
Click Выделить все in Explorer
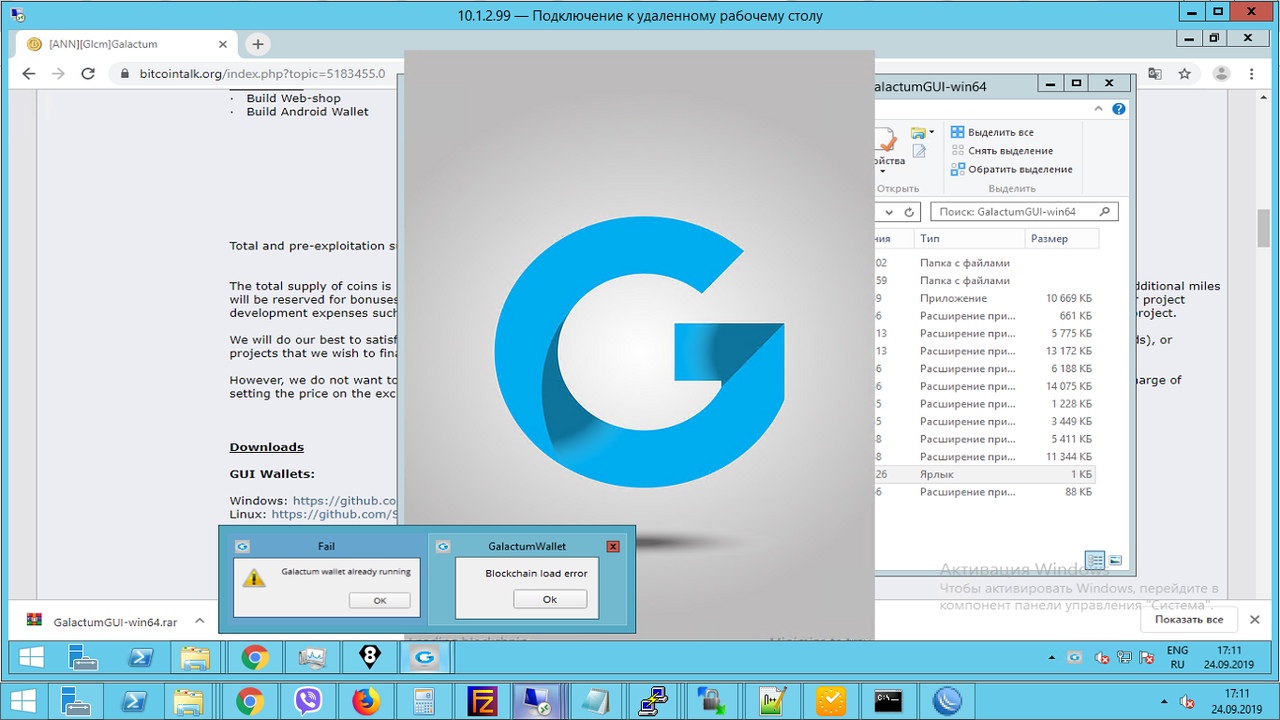(x=992, y=132)
